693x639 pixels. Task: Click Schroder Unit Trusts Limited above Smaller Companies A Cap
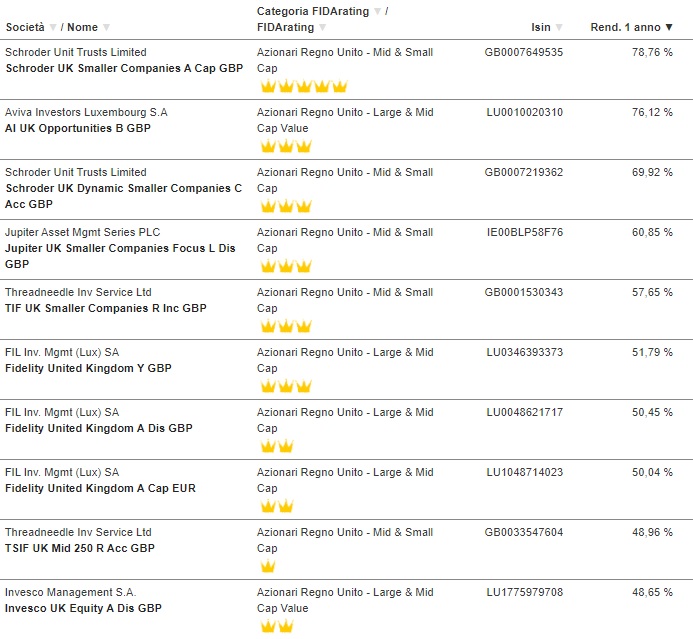click(x=76, y=52)
